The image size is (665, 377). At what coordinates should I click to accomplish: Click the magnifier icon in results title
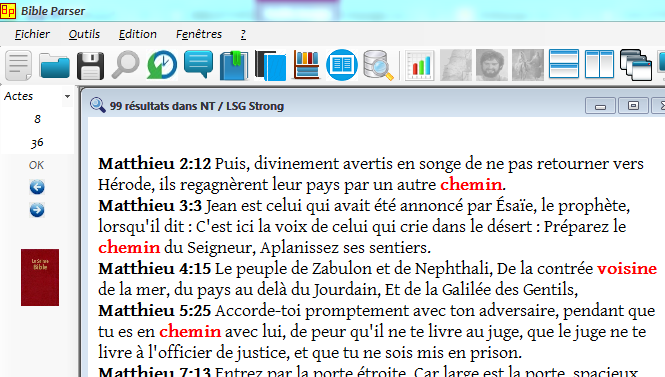point(98,105)
